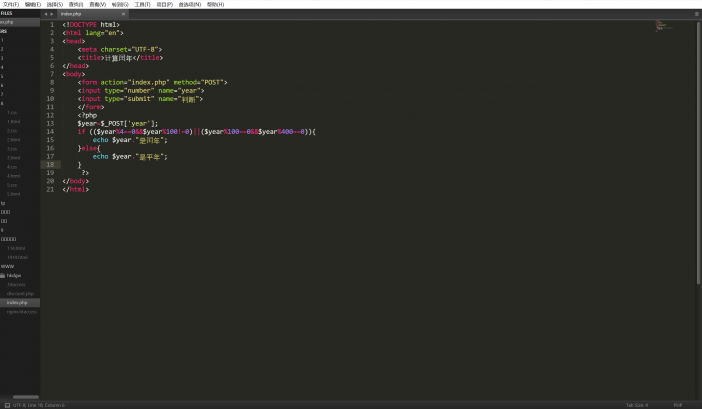Click the hkdgw folder icon in sidebar

point(3,275)
